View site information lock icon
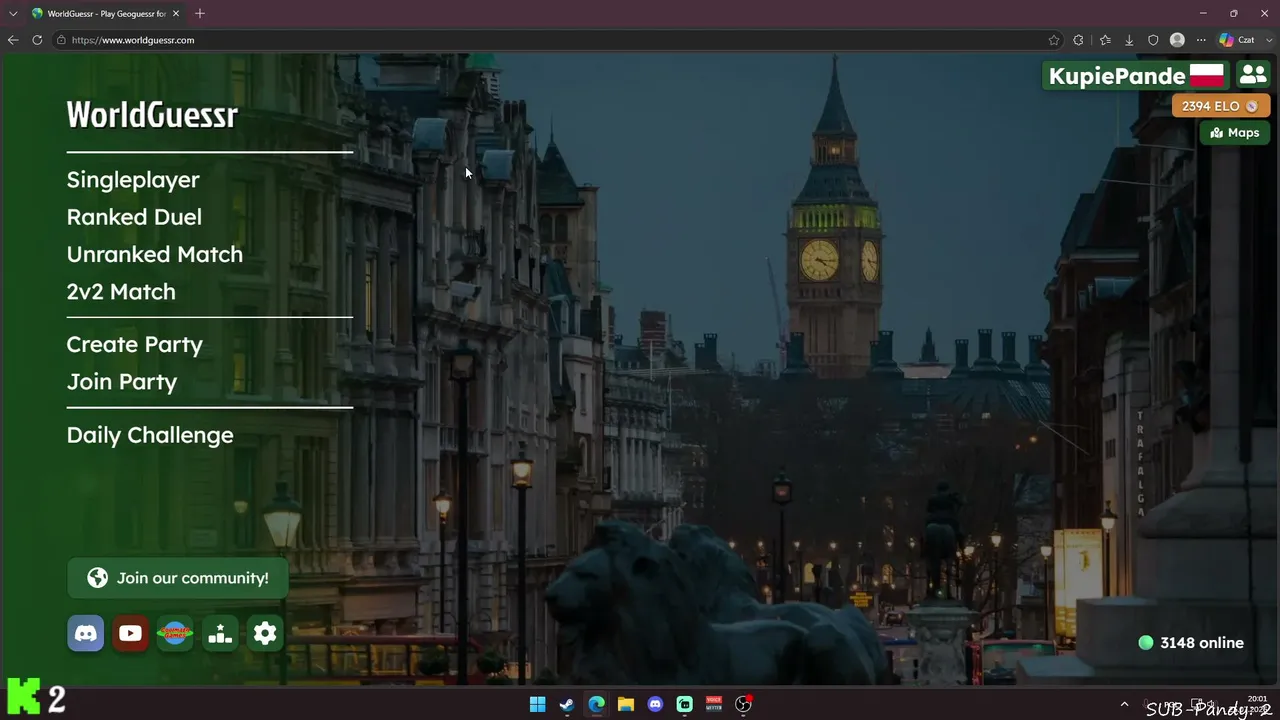The height and width of the screenshot is (720, 1280). tap(61, 40)
